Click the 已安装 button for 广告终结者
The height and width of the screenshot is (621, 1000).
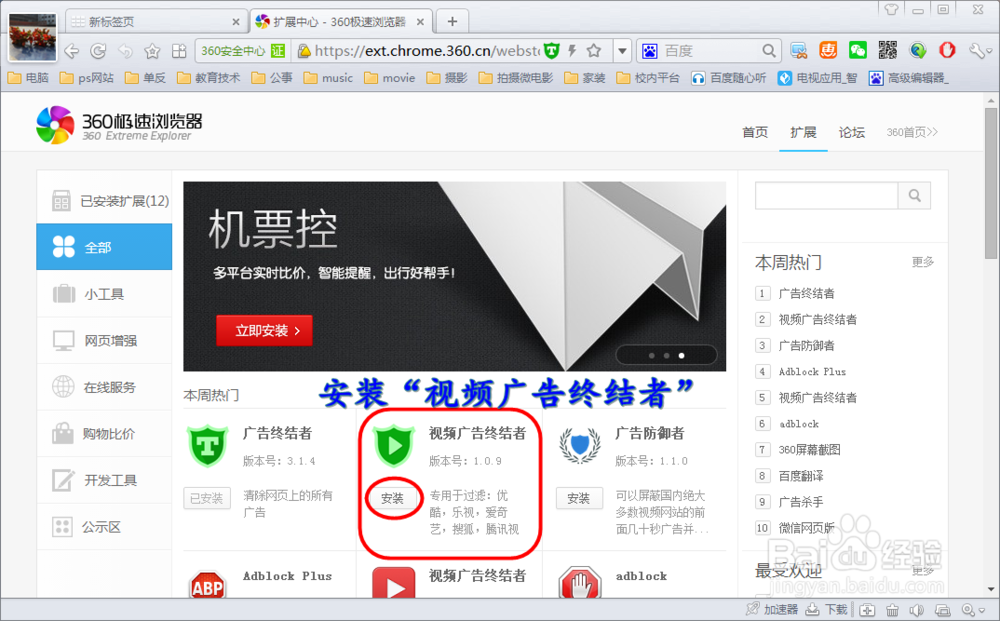click(x=207, y=498)
